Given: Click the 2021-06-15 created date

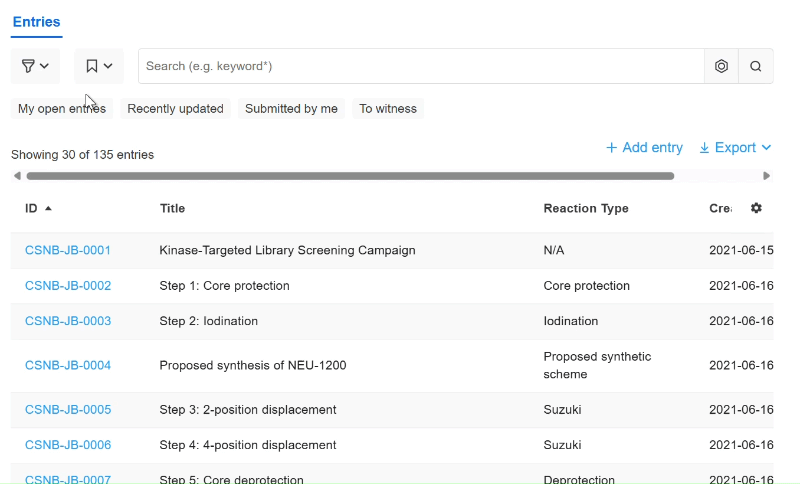Looking at the screenshot, I should click(741, 250).
